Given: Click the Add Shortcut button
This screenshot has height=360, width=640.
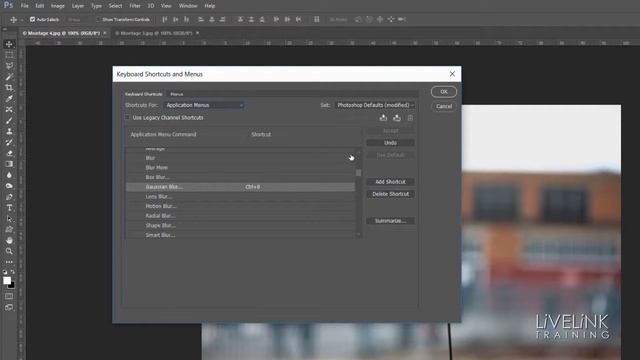Looking at the screenshot, I should pos(390,182).
